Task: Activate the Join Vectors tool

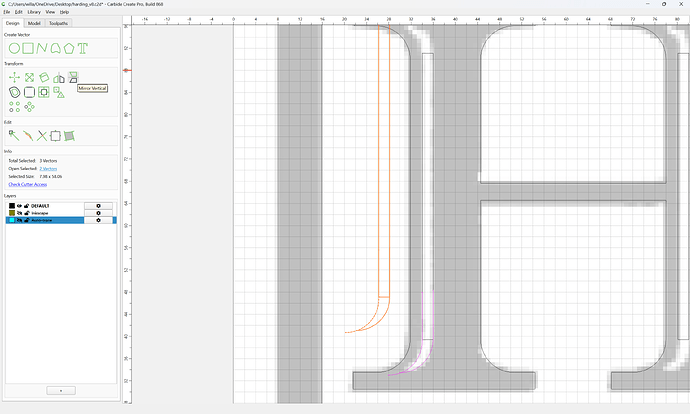Action: pyautogui.click(x=28, y=136)
